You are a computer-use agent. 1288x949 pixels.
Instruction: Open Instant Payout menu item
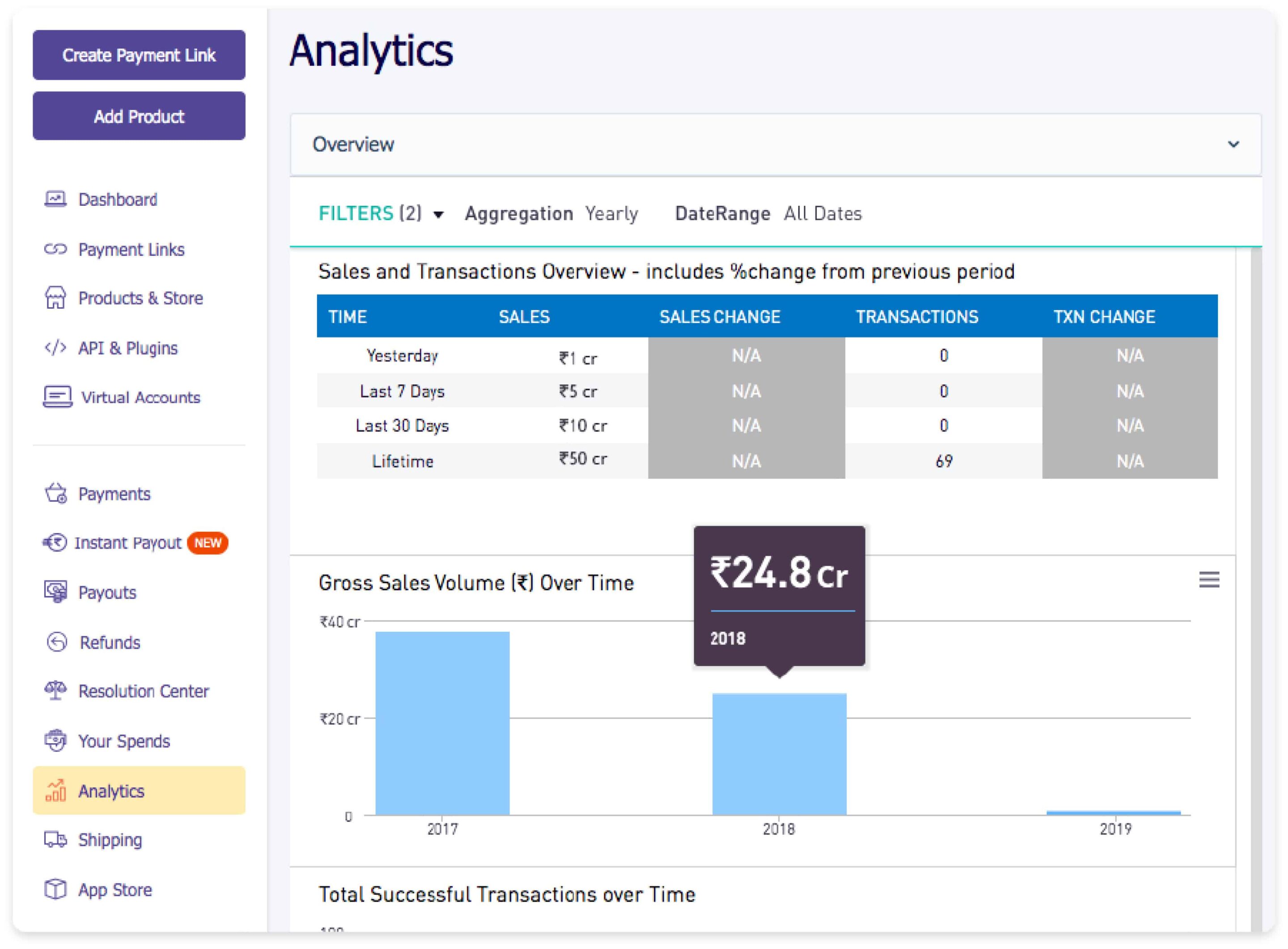pos(127,543)
